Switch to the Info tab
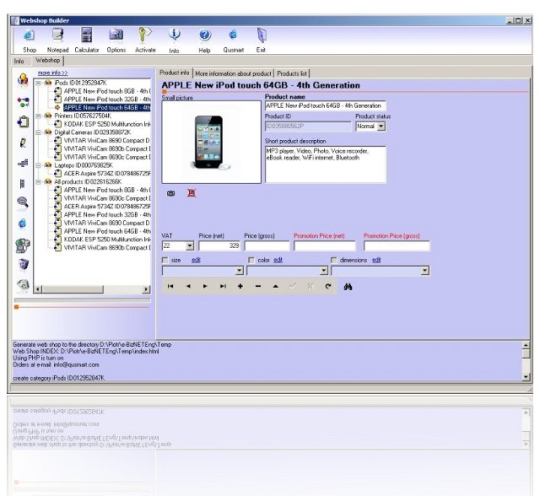 (x=19, y=61)
